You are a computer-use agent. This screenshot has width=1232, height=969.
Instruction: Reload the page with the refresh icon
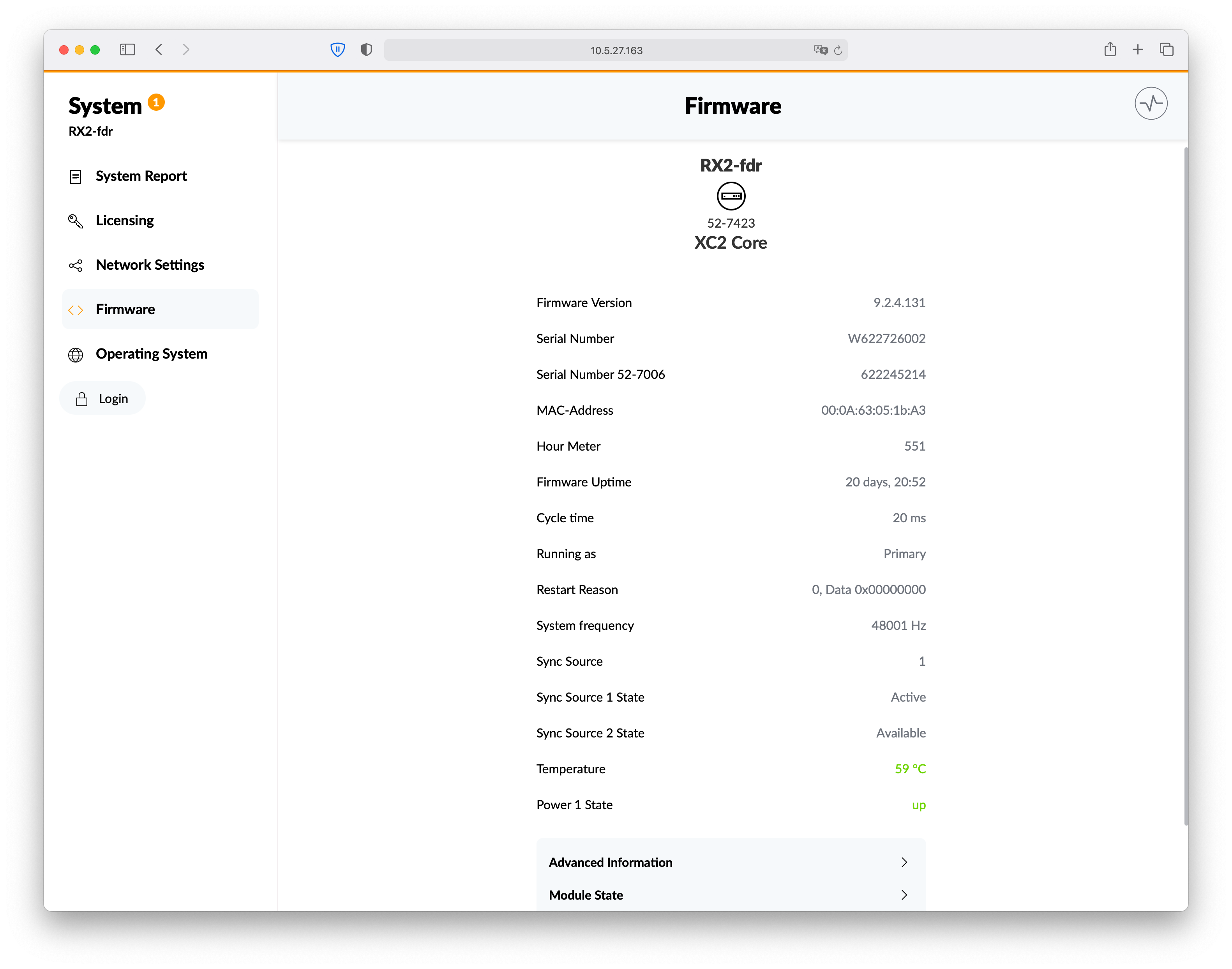pos(838,50)
